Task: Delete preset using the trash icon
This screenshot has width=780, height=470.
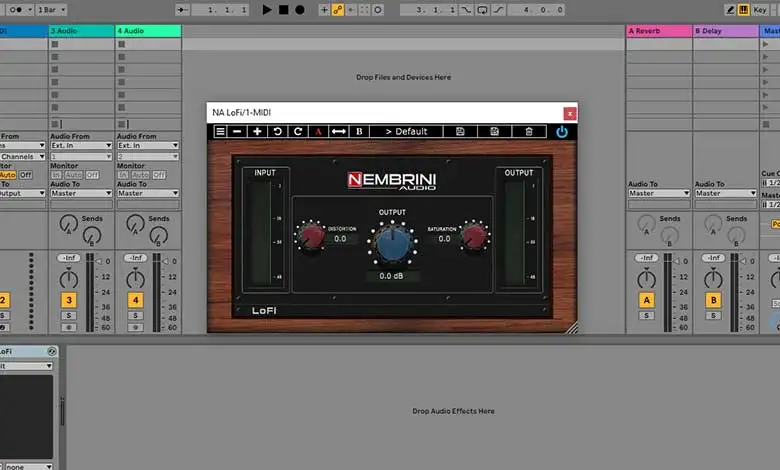Action: [529, 131]
